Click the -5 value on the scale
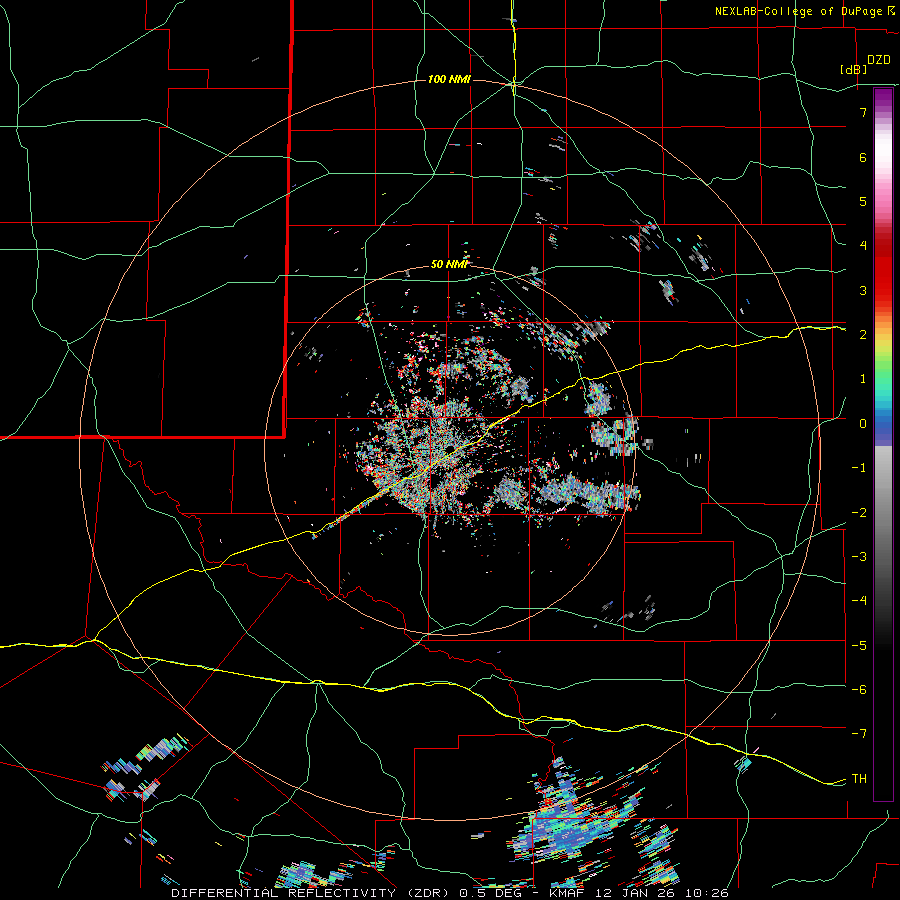This screenshot has width=900, height=900. click(859, 645)
